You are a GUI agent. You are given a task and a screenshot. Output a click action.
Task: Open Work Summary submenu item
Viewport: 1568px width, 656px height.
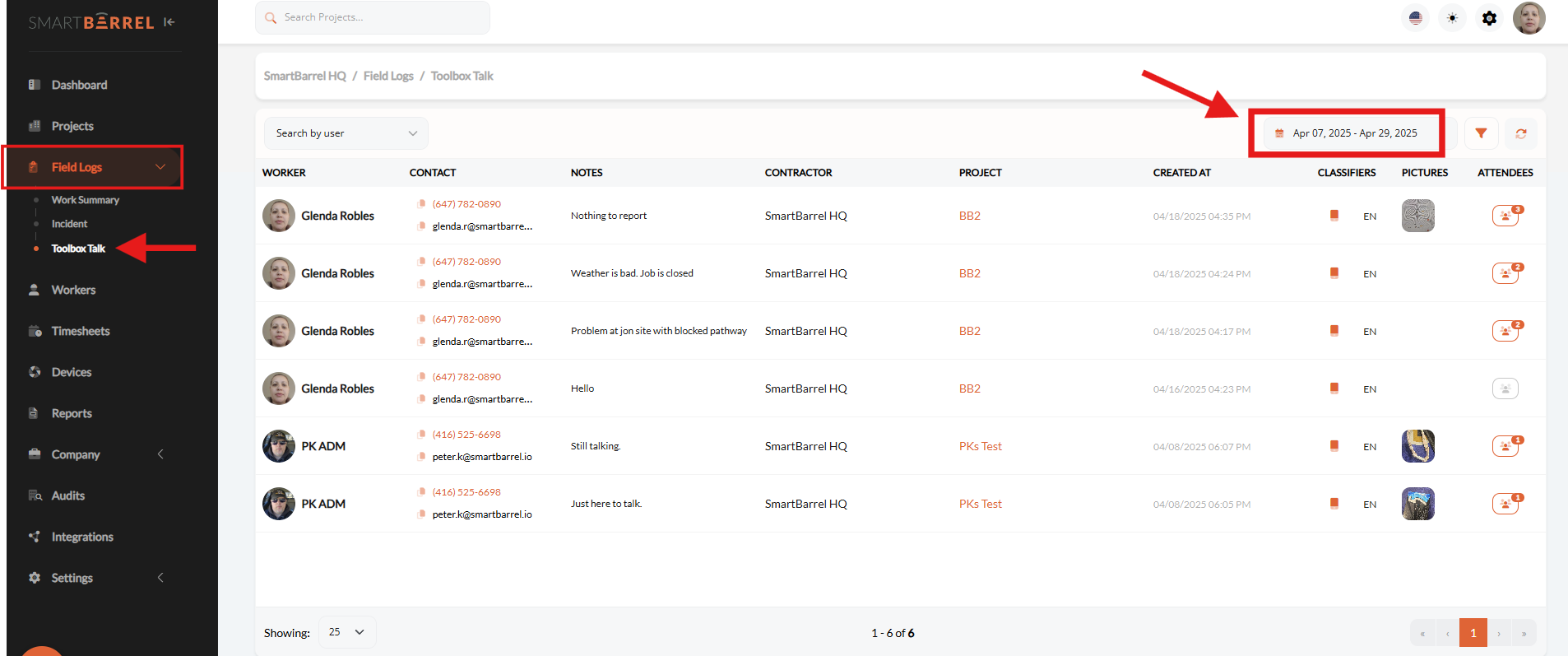[86, 200]
